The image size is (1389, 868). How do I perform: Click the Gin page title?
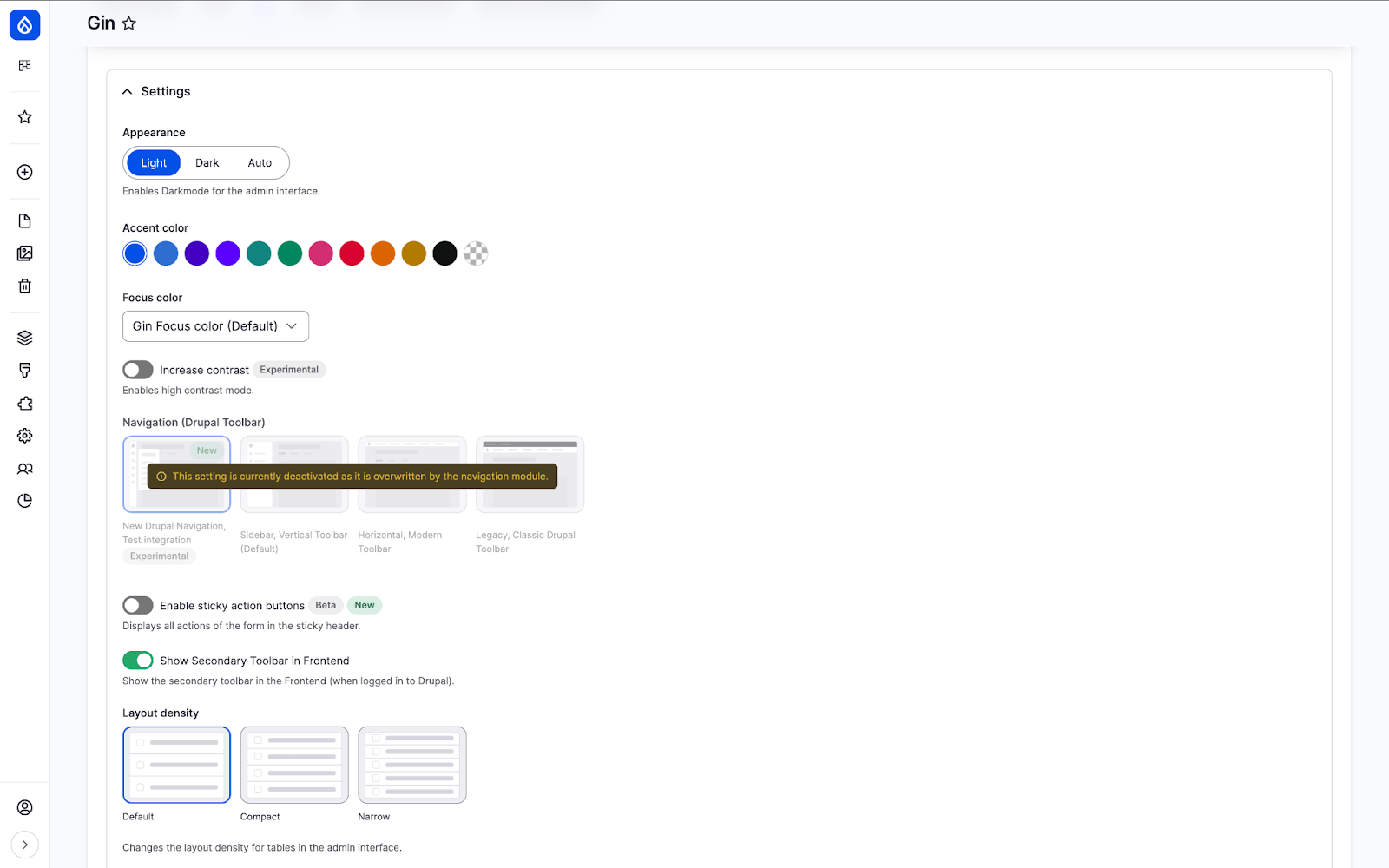[x=101, y=23]
